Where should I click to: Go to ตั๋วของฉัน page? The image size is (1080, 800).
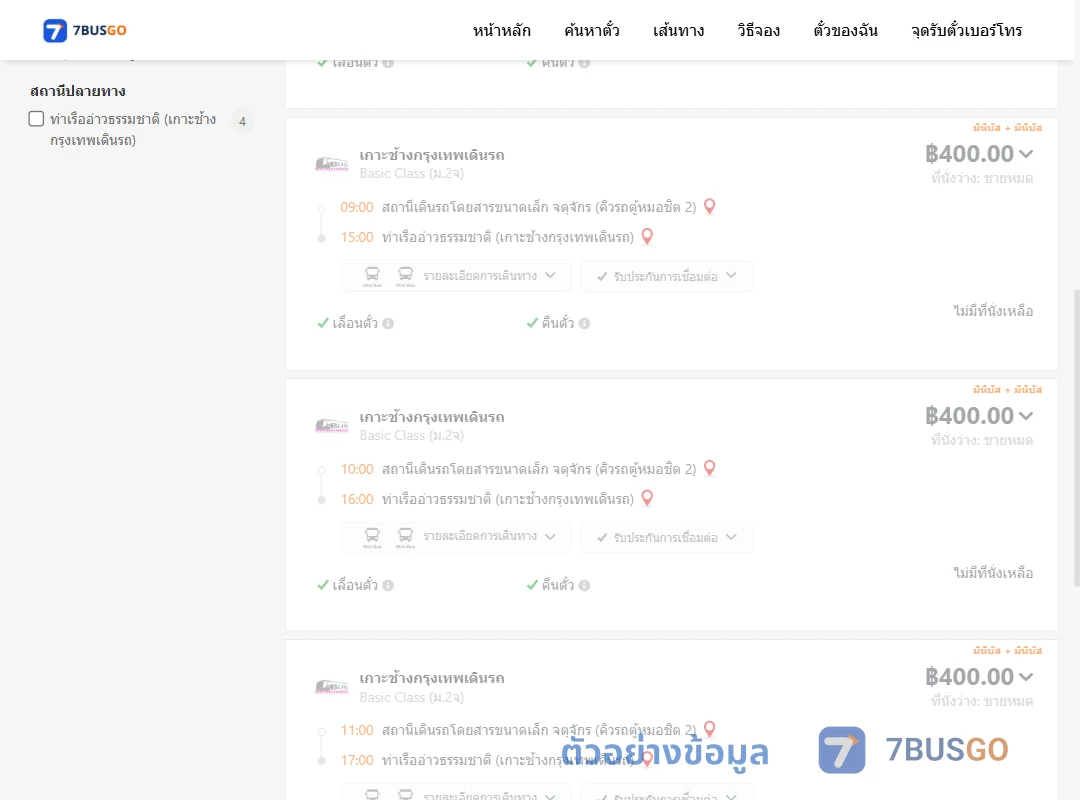tap(845, 30)
